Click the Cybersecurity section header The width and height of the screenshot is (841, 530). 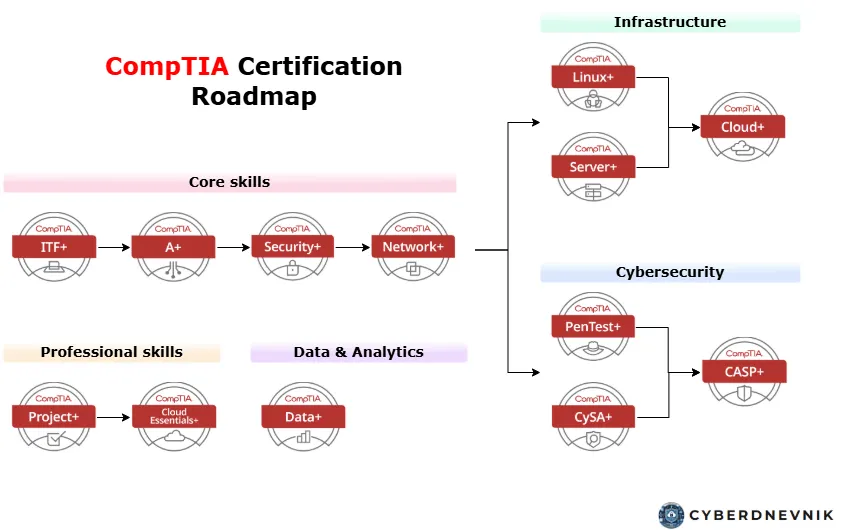coord(670,273)
